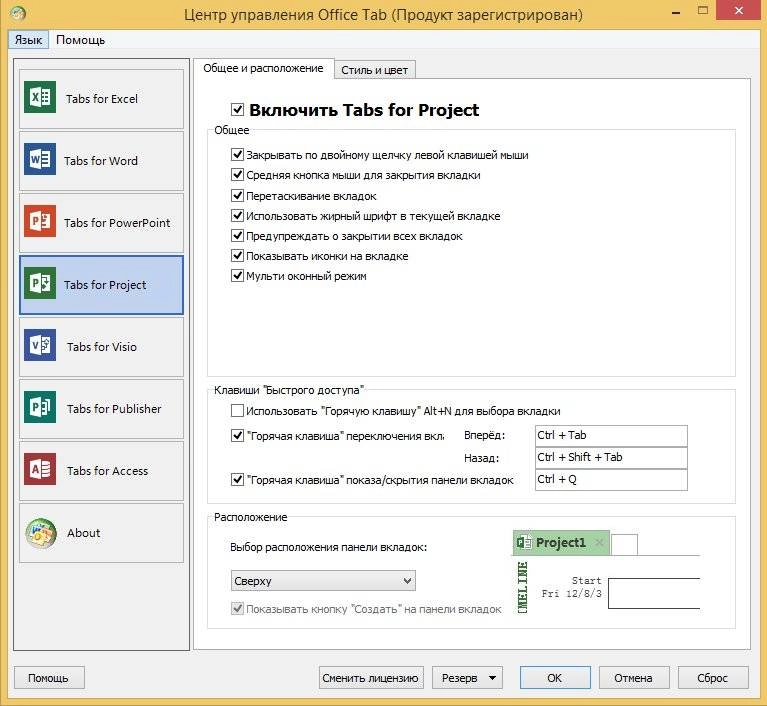Toggle "Предупреждать о закрытии всех вкладок" checkbox

click(x=237, y=235)
